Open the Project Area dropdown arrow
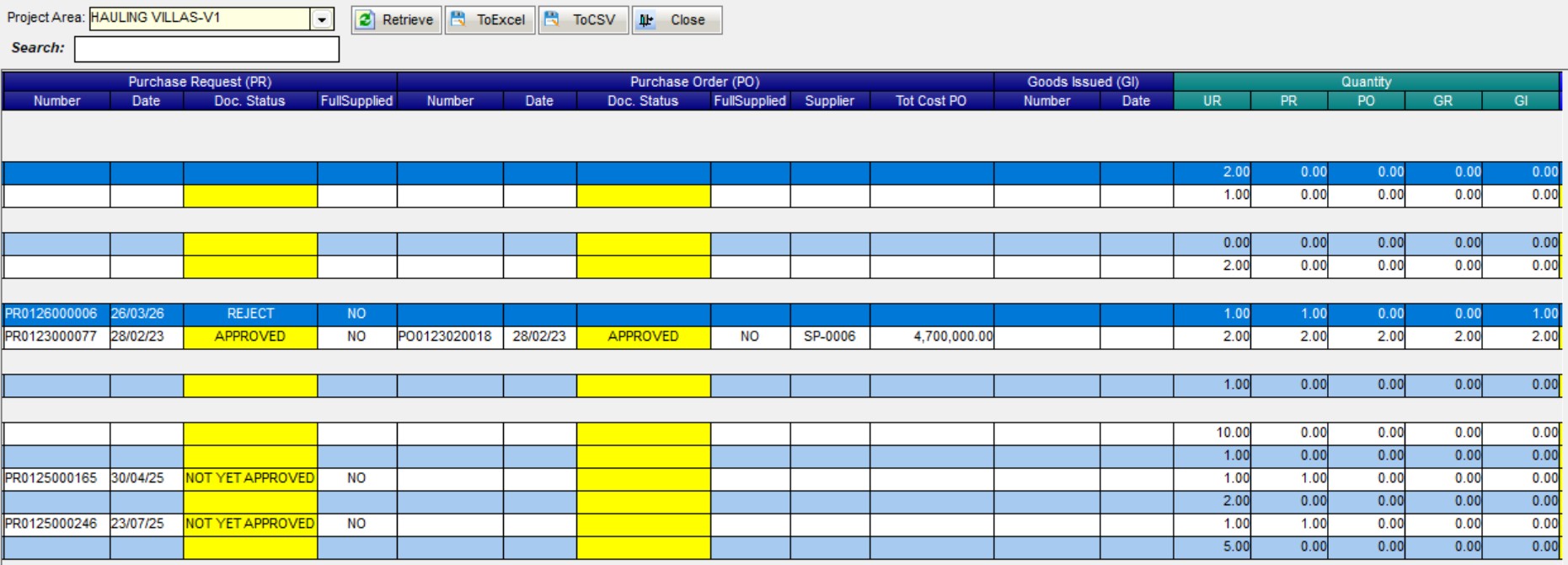 322,19
